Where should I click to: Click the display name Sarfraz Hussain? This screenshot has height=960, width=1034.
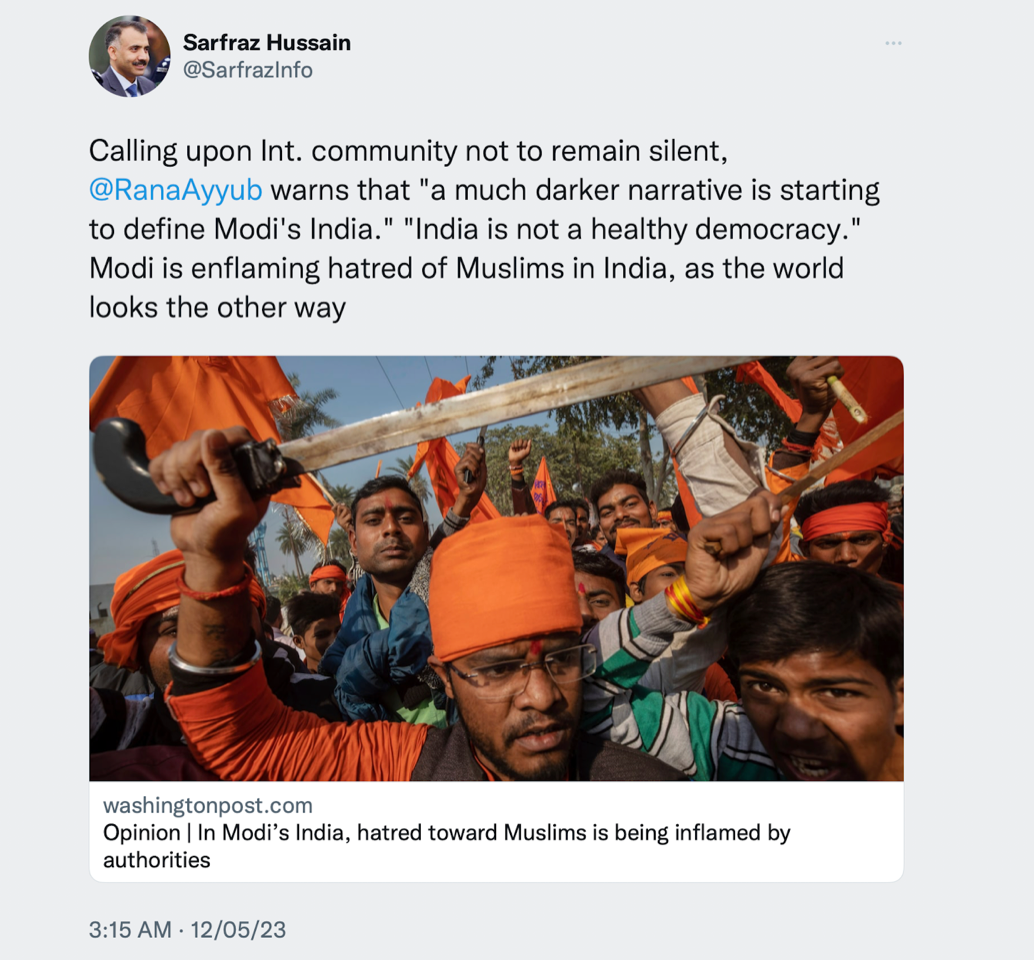tap(266, 43)
